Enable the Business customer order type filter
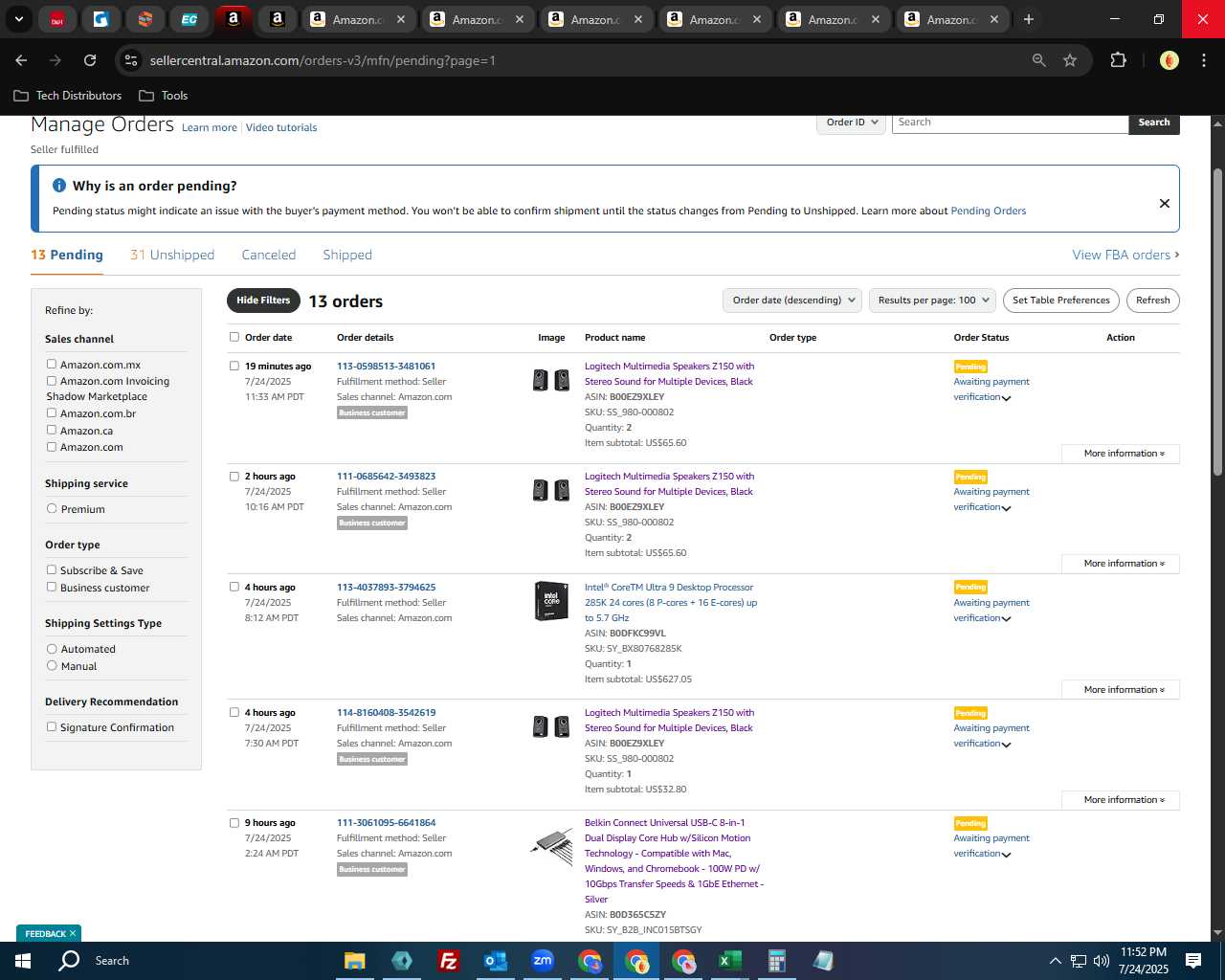This screenshot has width=1225, height=980. click(x=52, y=587)
